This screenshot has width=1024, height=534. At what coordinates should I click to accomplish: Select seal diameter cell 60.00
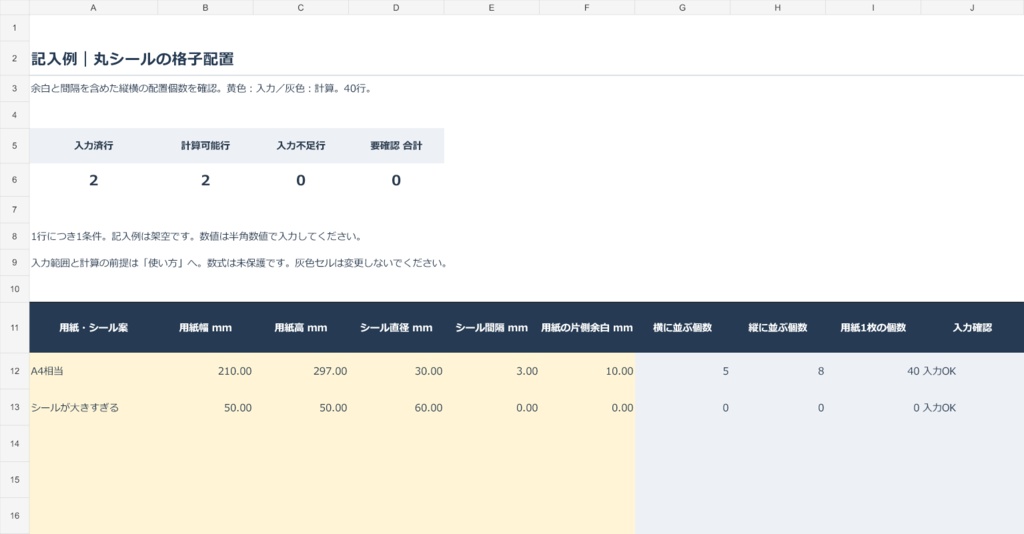point(396,407)
